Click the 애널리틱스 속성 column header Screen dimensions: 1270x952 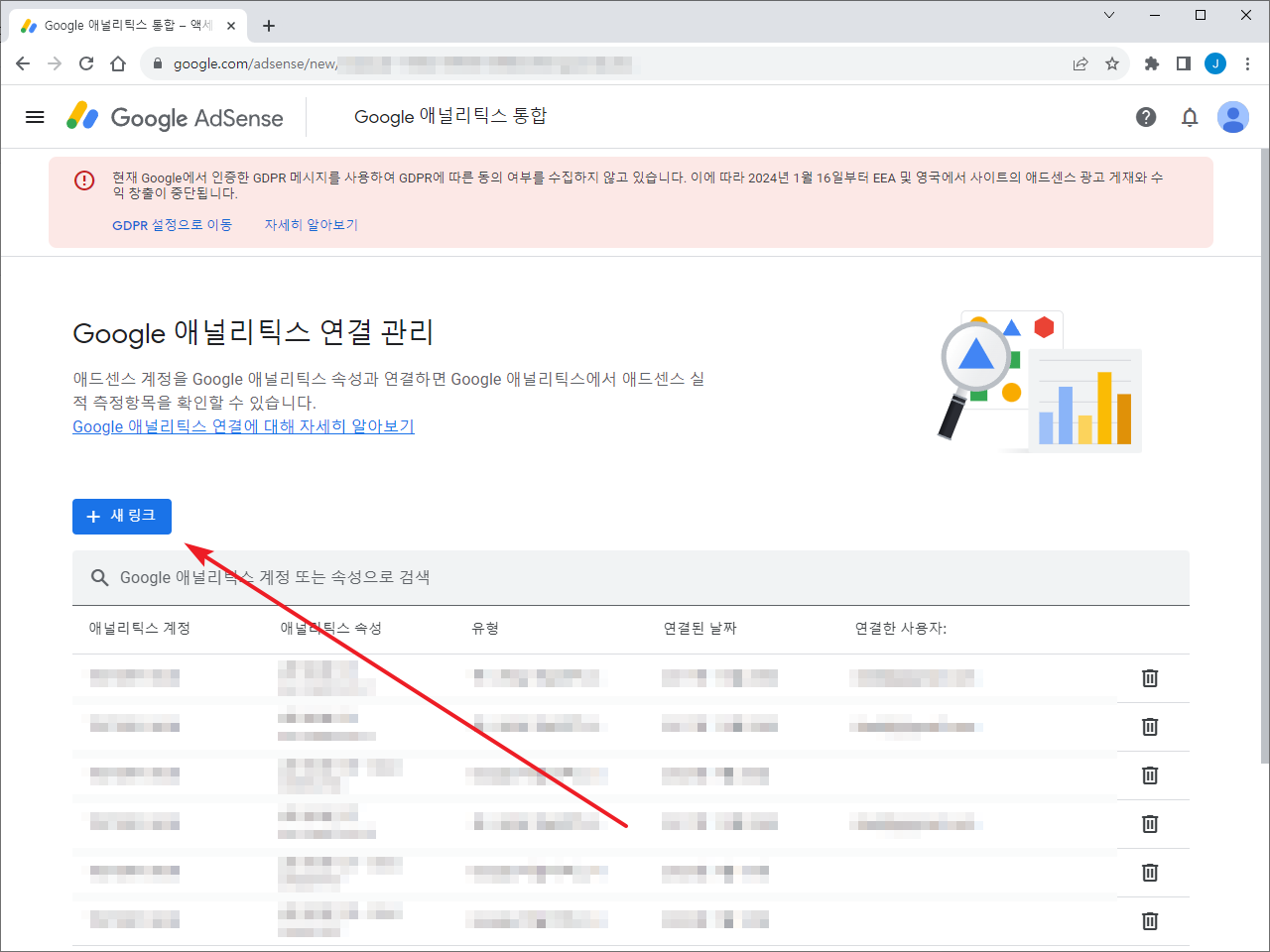tap(331, 629)
